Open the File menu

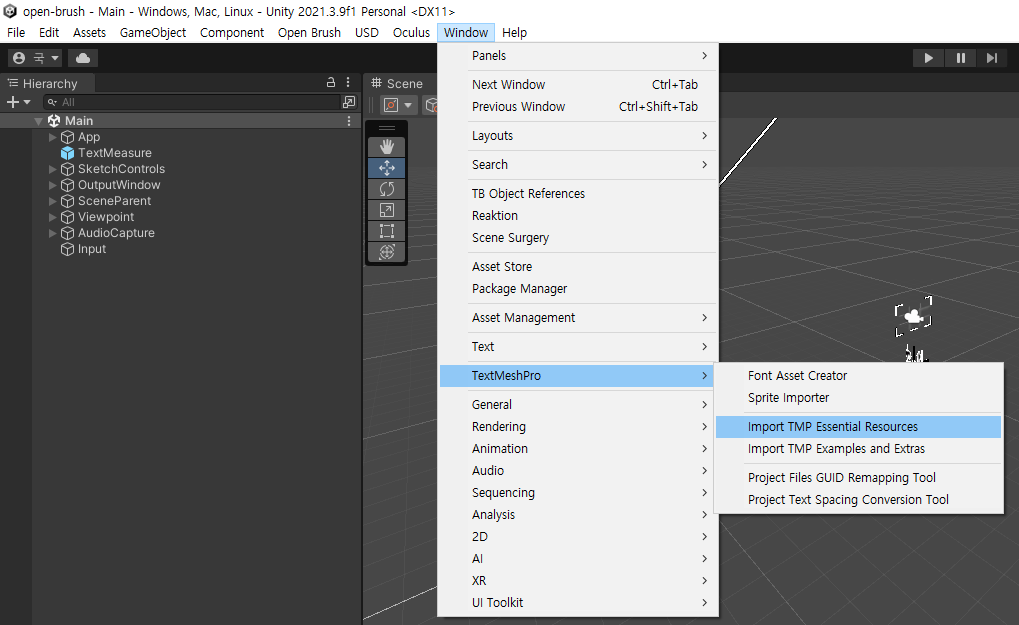pos(16,32)
